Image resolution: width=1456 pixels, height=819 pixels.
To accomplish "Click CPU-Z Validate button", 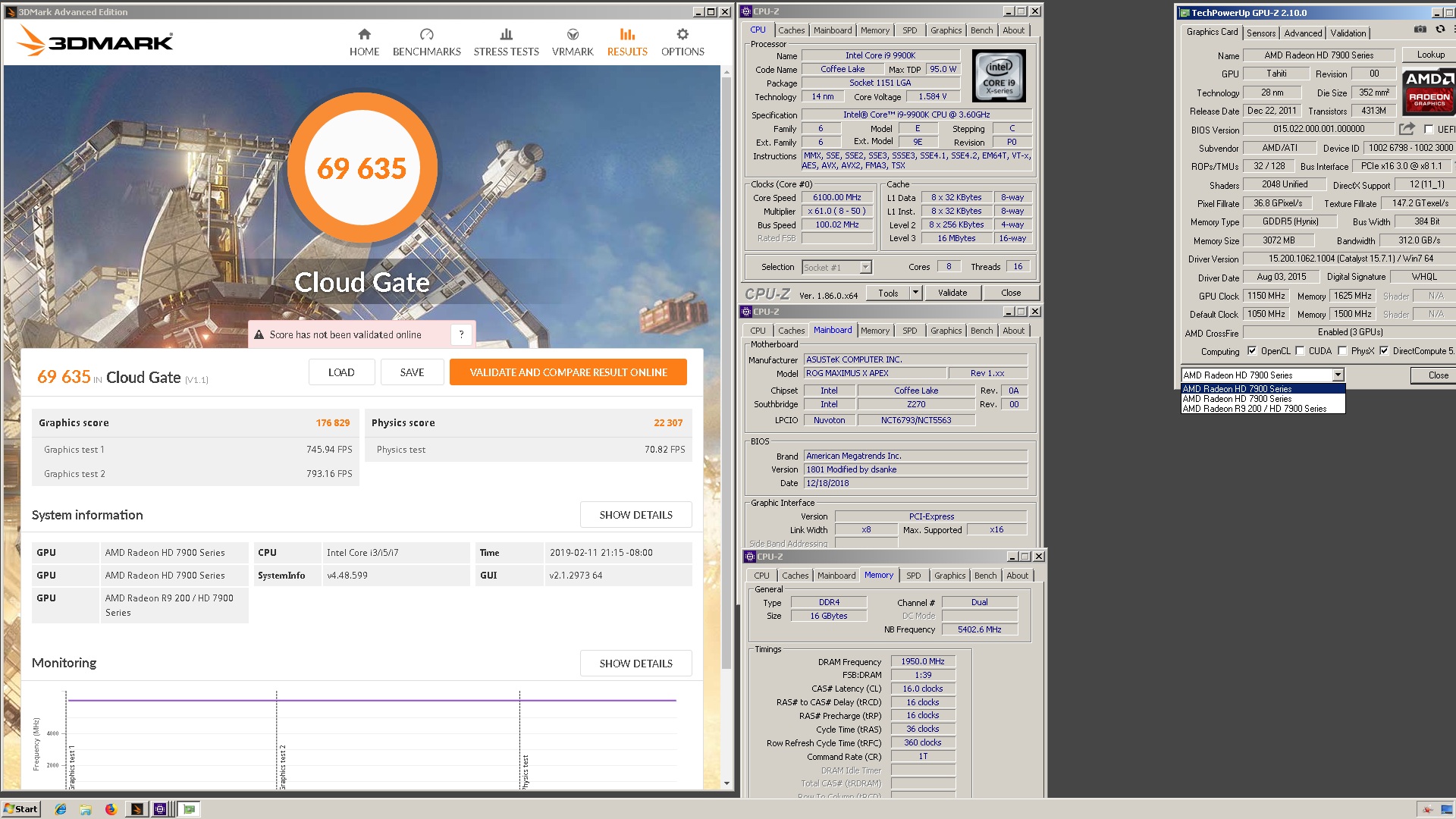I will tap(952, 293).
